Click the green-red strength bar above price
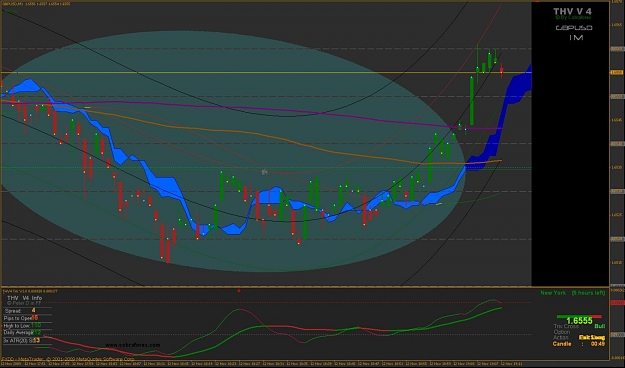625x368 pixels. (x=579, y=317)
